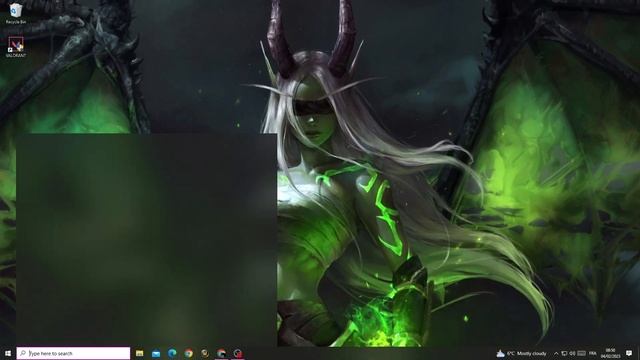Open the Windows Start menu
This screenshot has width=640, height=360.
[8, 353]
